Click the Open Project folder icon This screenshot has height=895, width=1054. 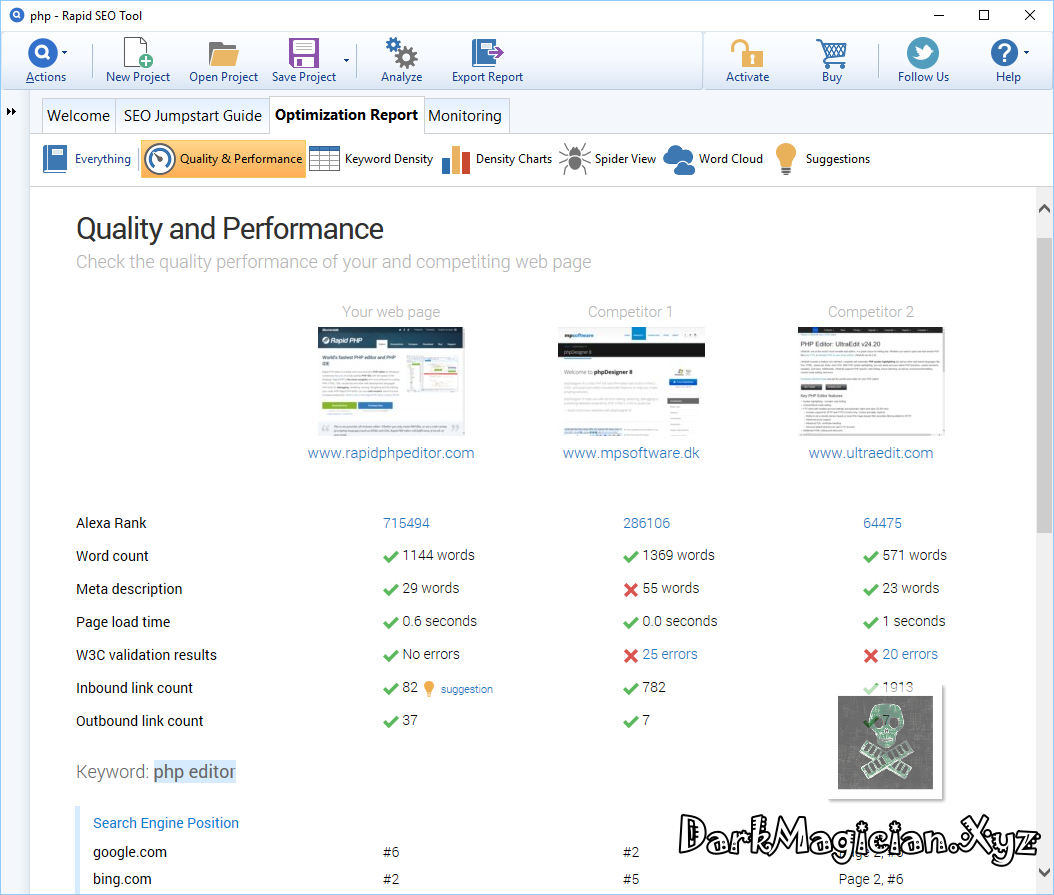(x=223, y=54)
